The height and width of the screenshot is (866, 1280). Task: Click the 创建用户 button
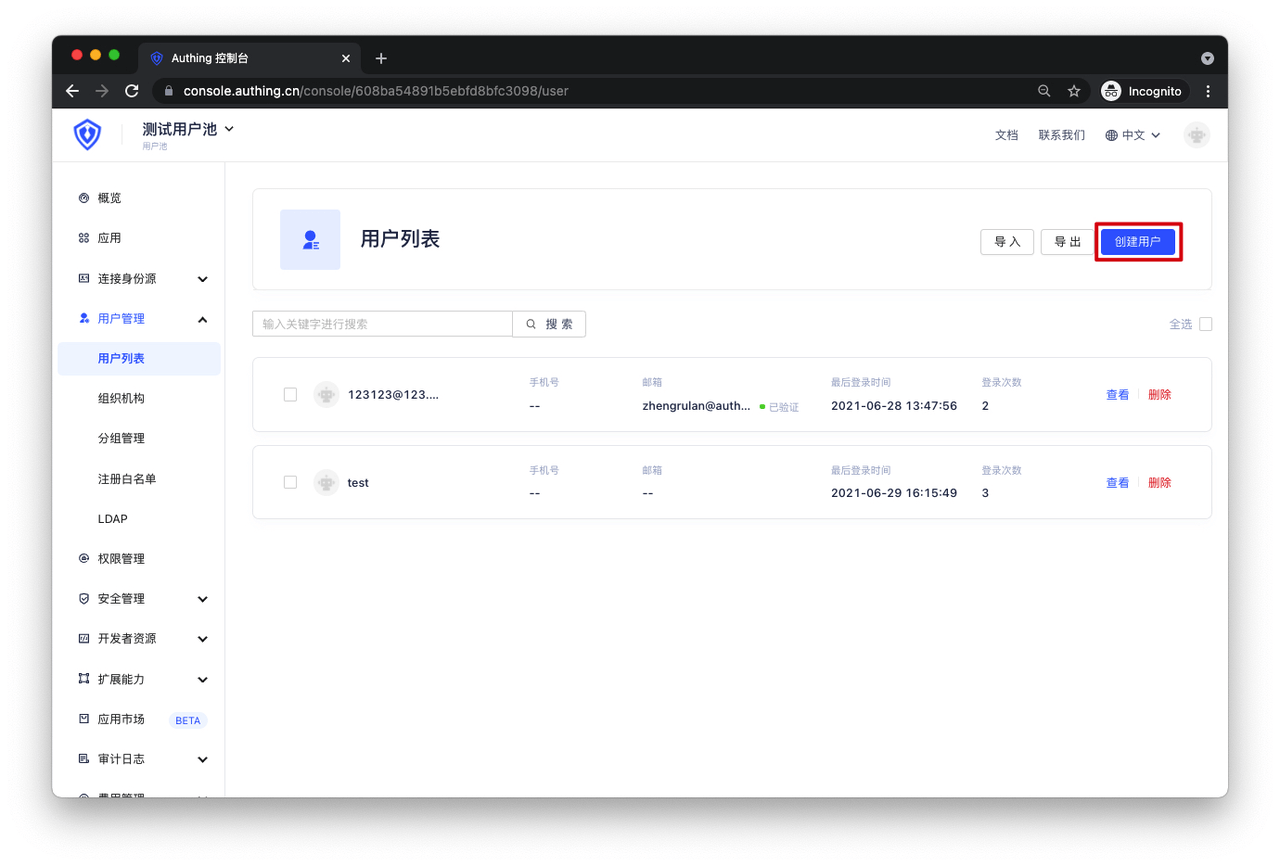click(1137, 242)
